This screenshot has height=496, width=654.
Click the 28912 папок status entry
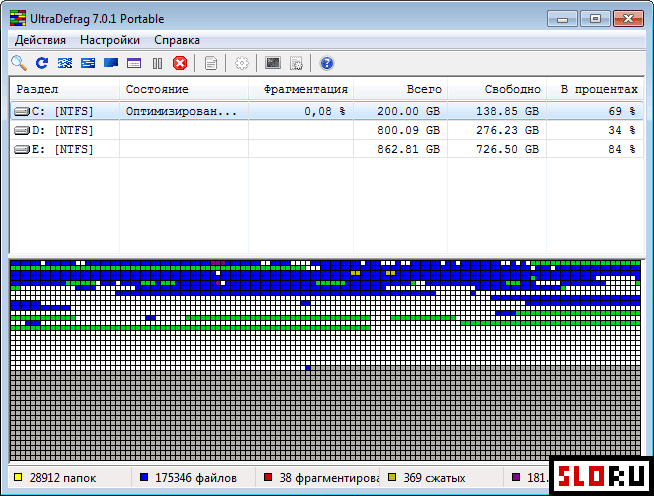(x=63, y=478)
